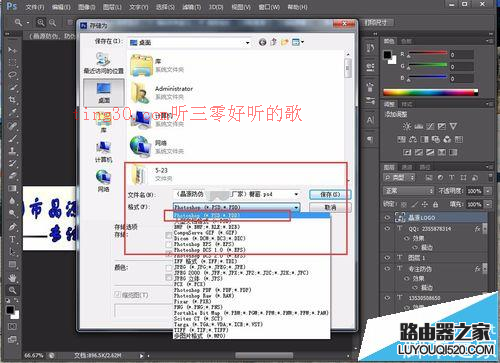The height and width of the screenshot is (363, 500).
Task: Open the 窗口(W) menu
Action: 269,7
